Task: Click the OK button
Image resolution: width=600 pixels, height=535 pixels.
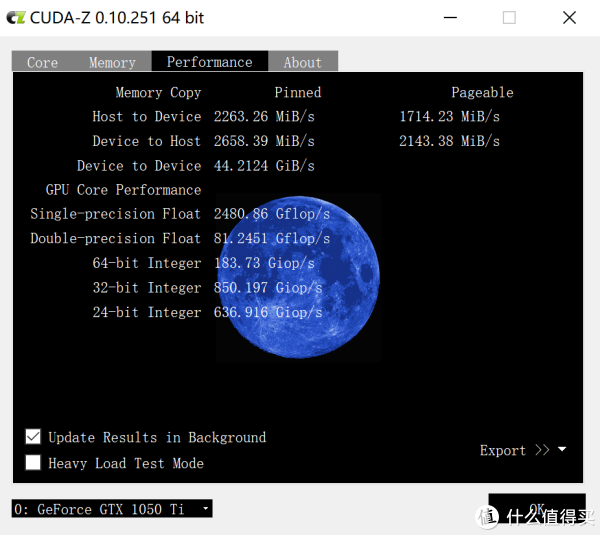Action: [x=536, y=508]
